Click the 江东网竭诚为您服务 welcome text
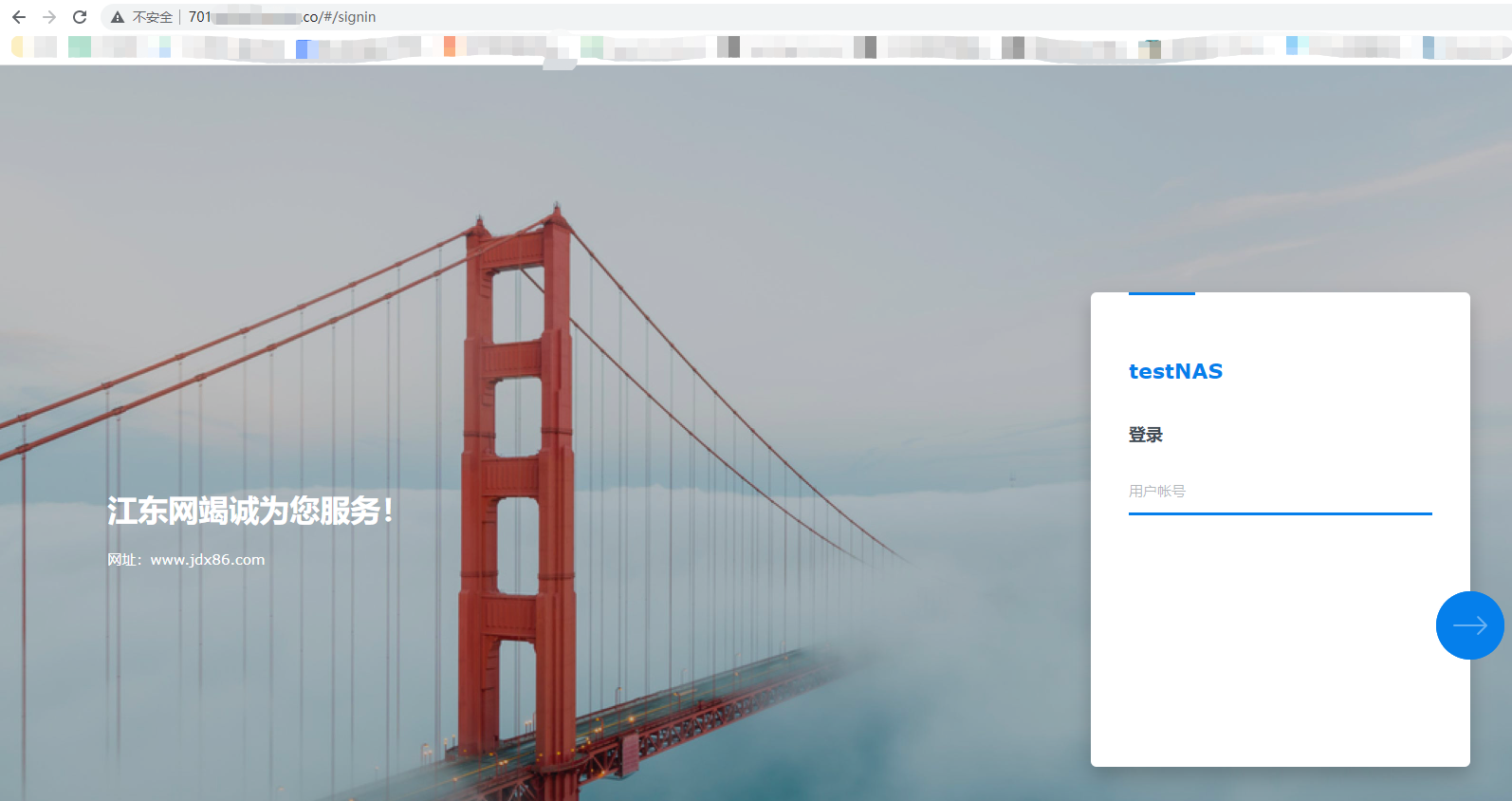 point(250,511)
